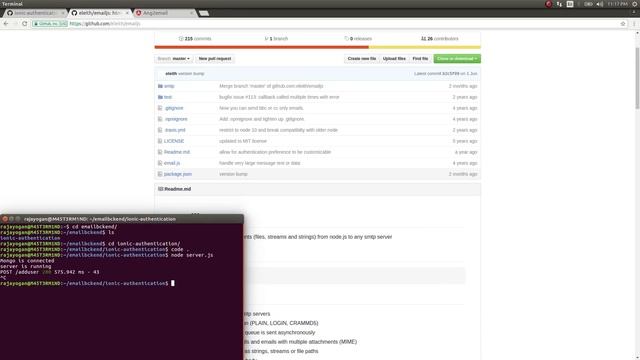Click 'POST /adduser' log line in terminal

(x=50, y=272)
